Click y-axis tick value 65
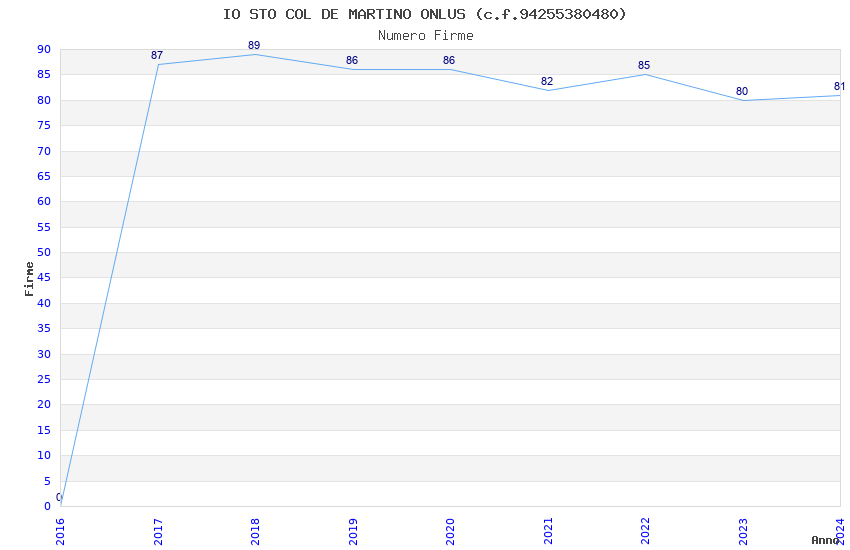 pos(44,176)
